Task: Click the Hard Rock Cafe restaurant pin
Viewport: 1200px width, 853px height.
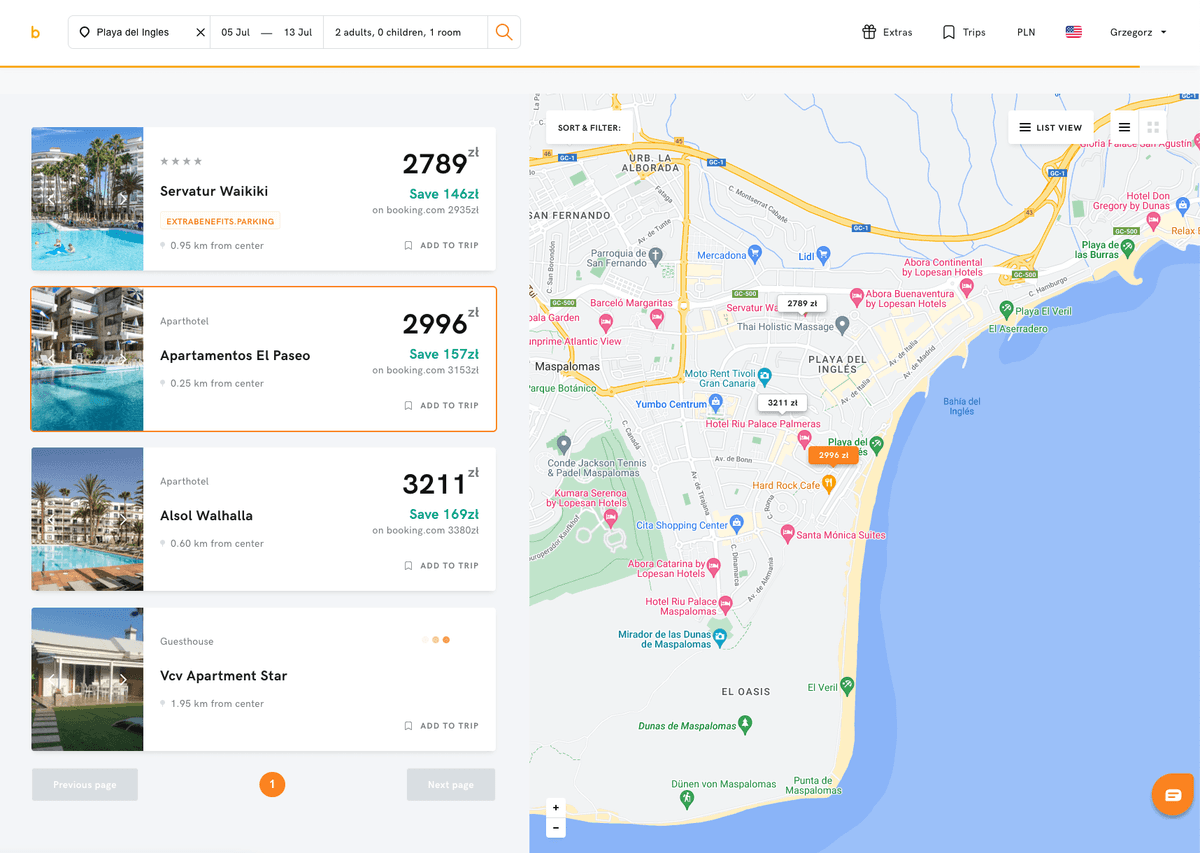Action: (x=829, y=484)
